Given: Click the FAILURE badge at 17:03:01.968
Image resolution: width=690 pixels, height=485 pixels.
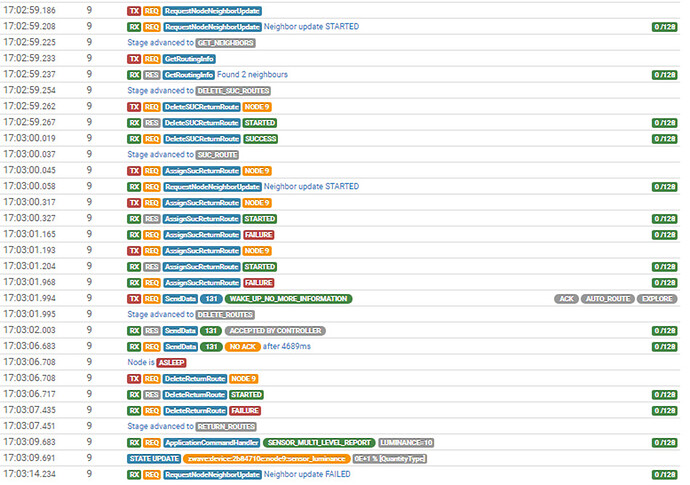Looking at the screenshot, I should click(259, 283).
